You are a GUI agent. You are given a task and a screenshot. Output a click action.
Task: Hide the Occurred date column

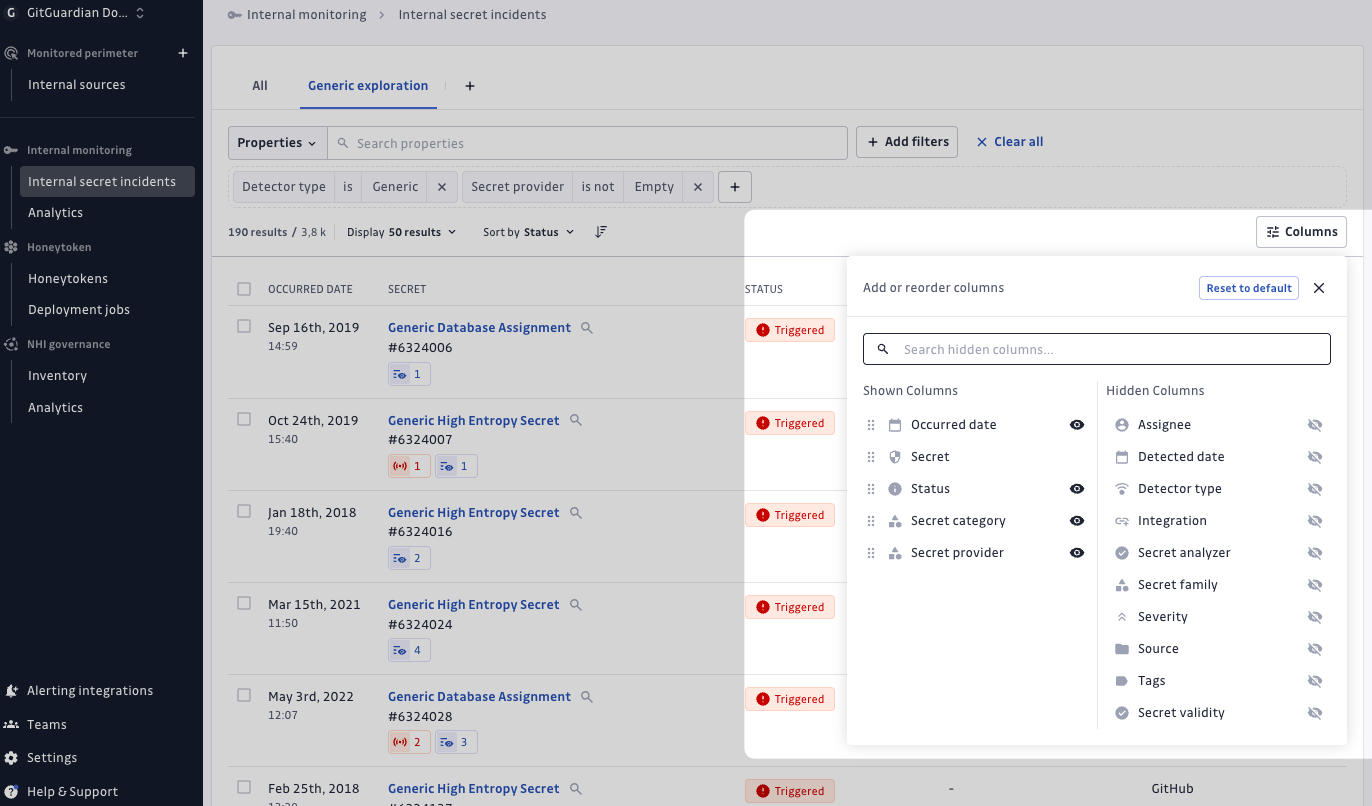point(1077,425)
